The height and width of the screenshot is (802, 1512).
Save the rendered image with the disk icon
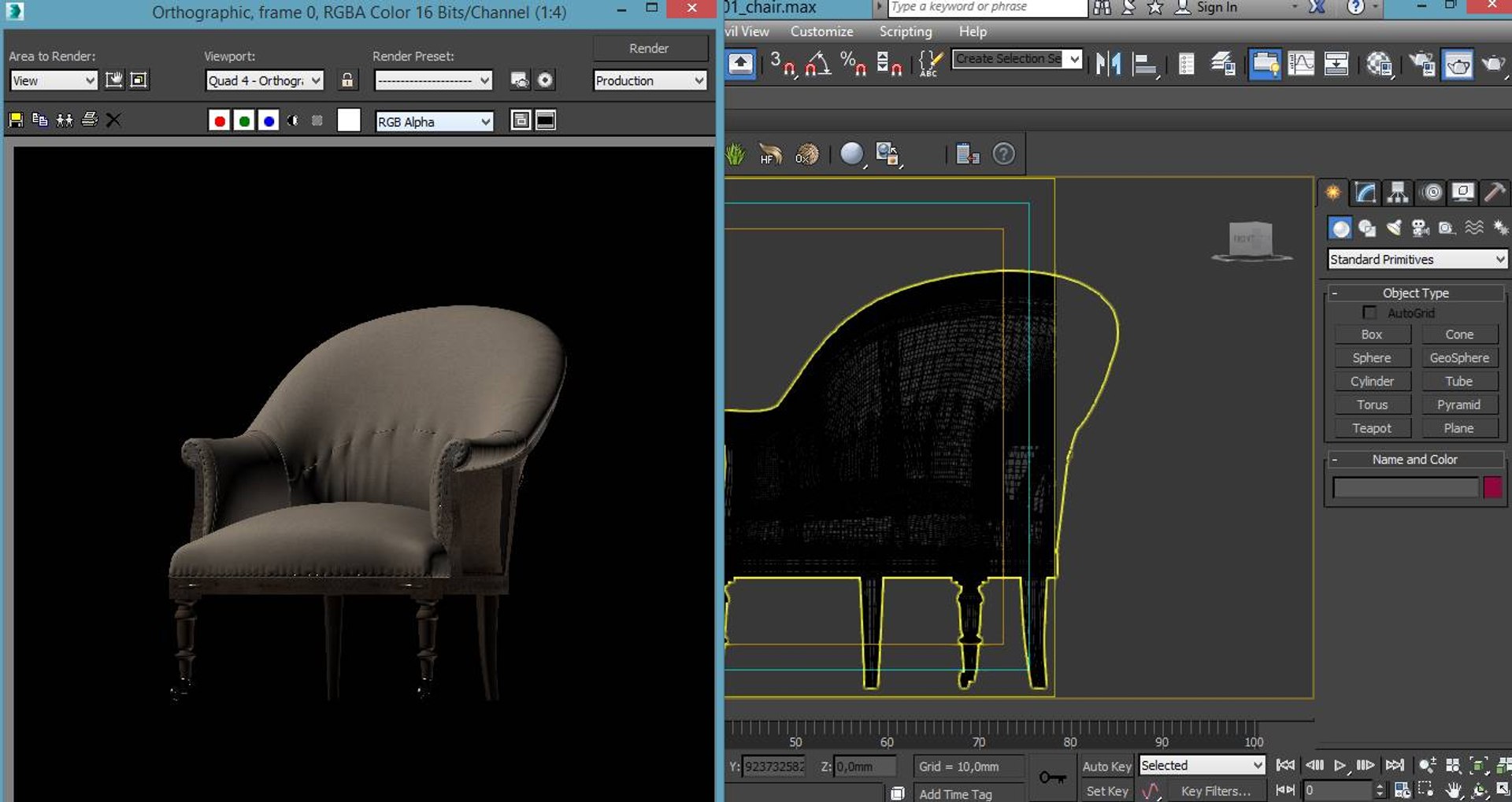click(x=16, y=120)
